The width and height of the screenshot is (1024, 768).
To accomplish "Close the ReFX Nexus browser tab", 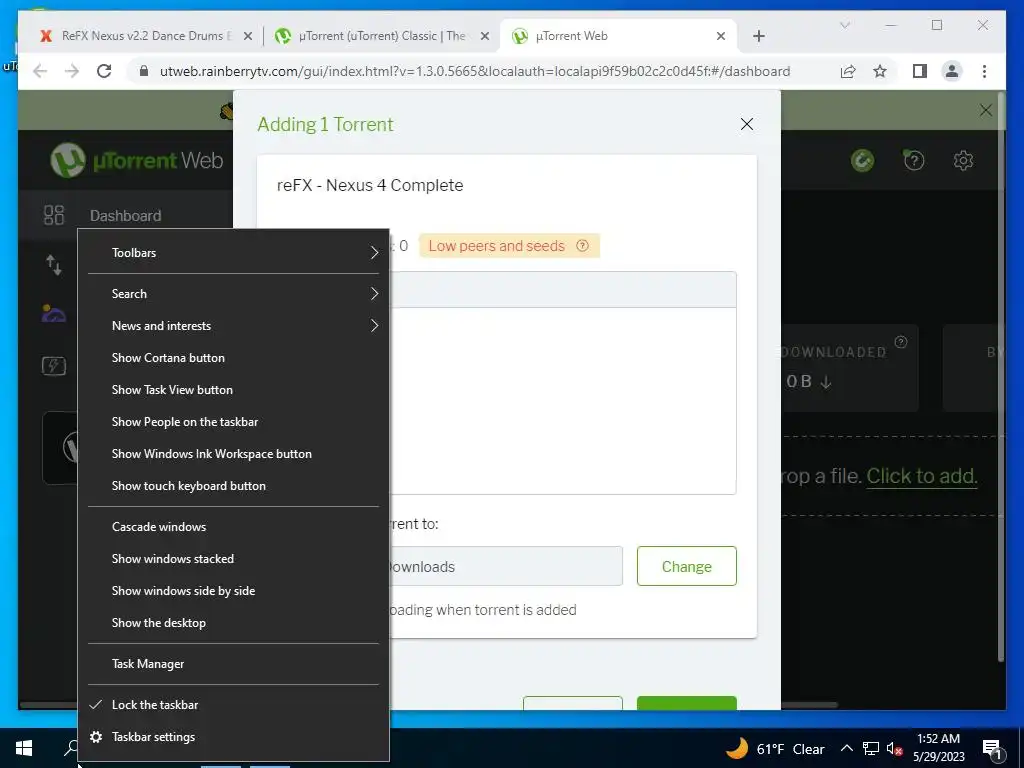I will pyautogui.click(x=248, y=36).
